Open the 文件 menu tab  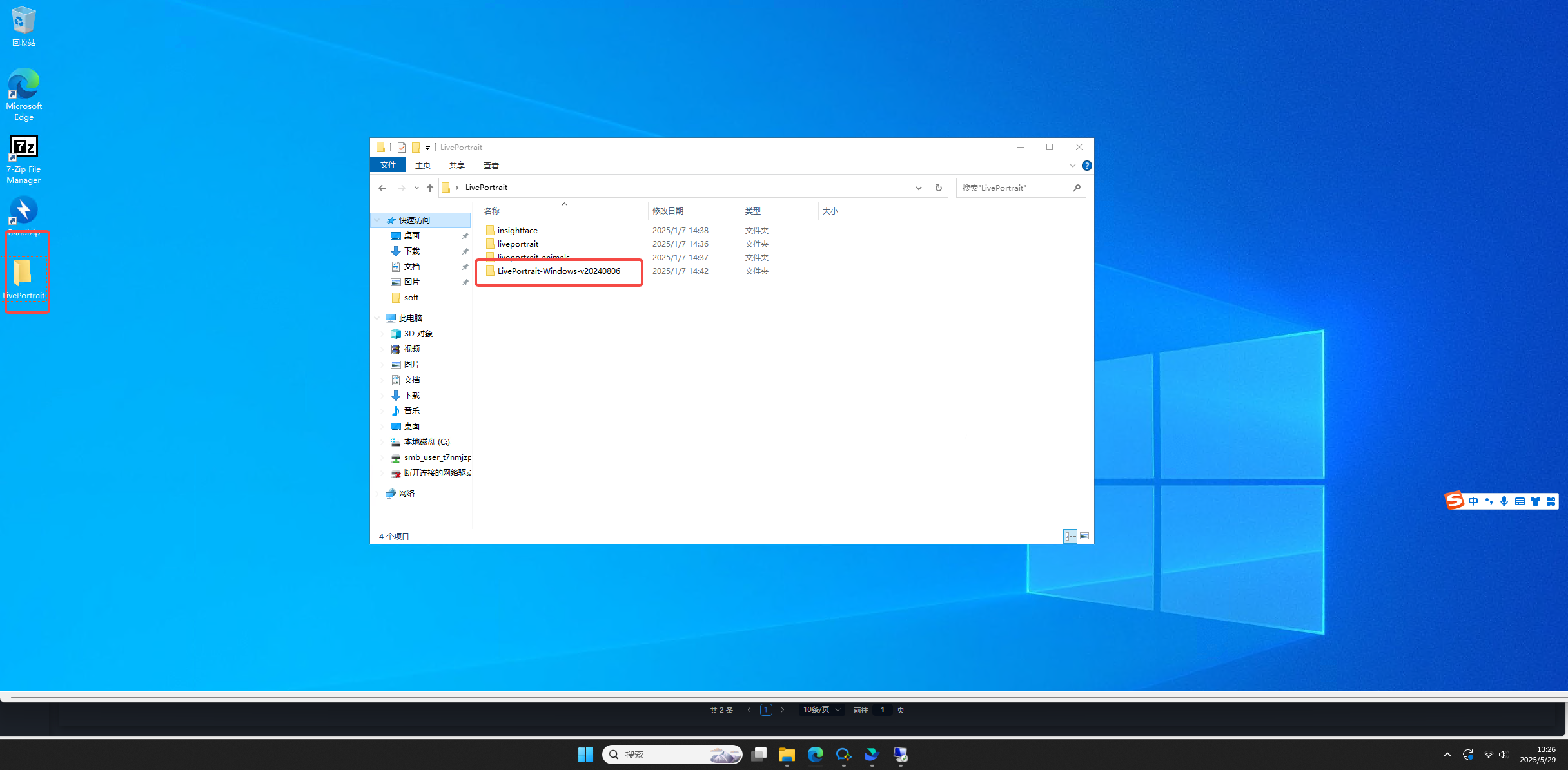[388, 166]
